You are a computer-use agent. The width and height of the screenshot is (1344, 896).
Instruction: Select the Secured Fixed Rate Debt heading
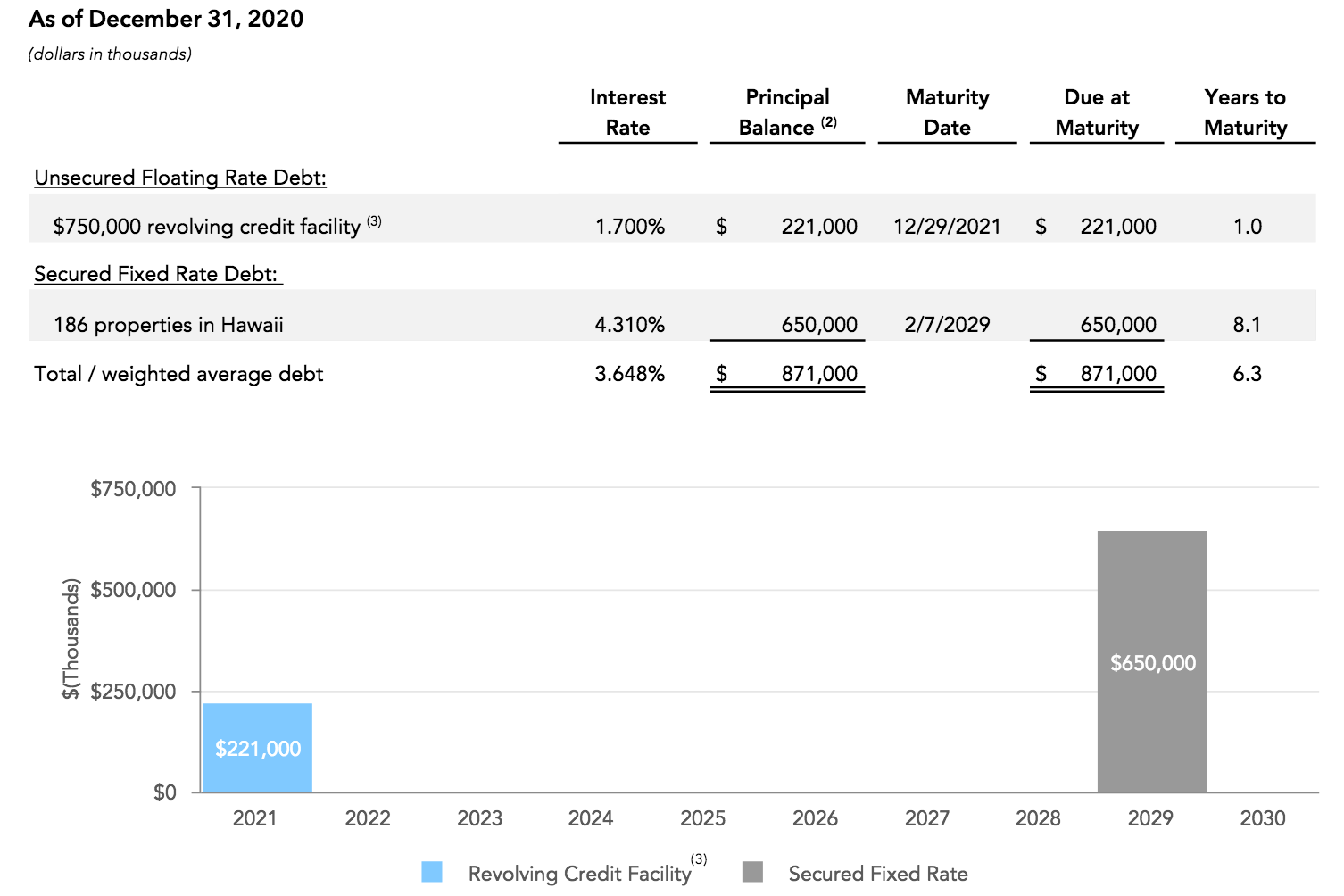(x=157, y=274)
